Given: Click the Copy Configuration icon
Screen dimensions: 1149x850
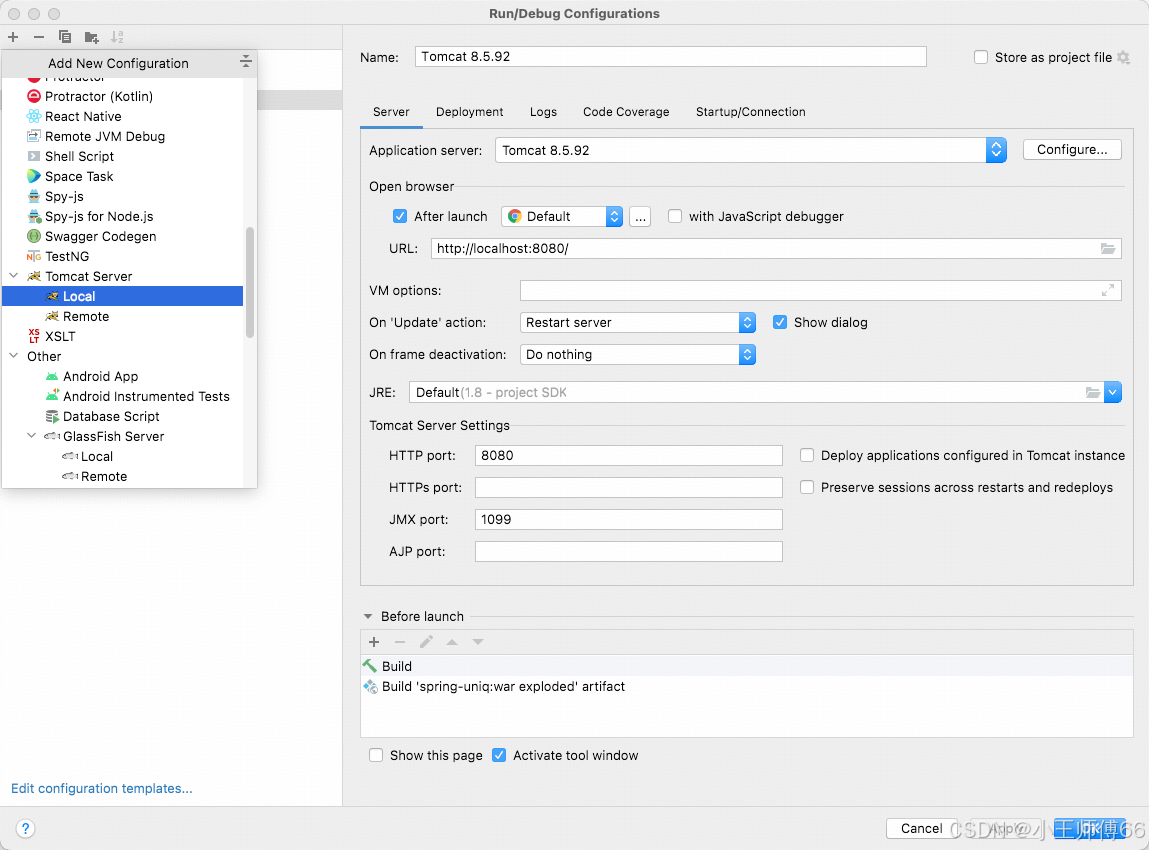Looking at the screenshot, I should coord(64,37).
